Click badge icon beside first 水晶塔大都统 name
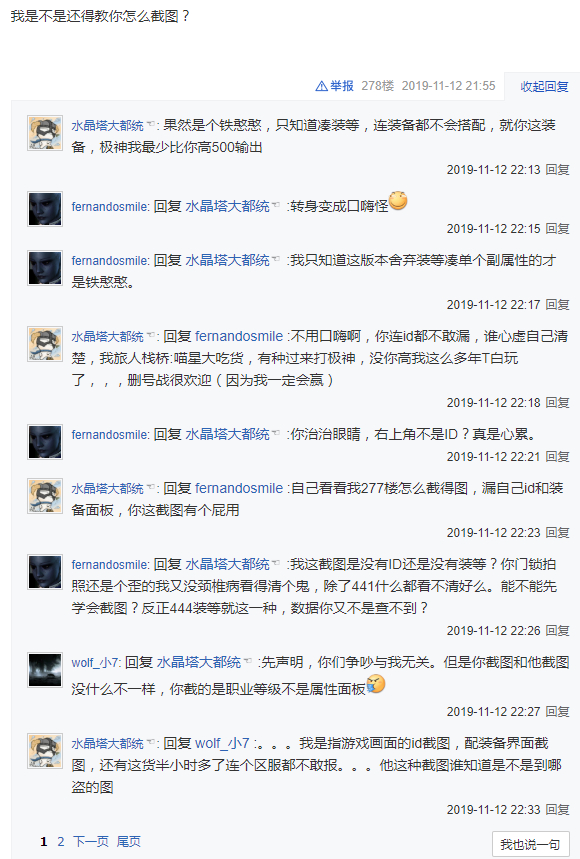580x859 pixels. click(x=150, y=125)
